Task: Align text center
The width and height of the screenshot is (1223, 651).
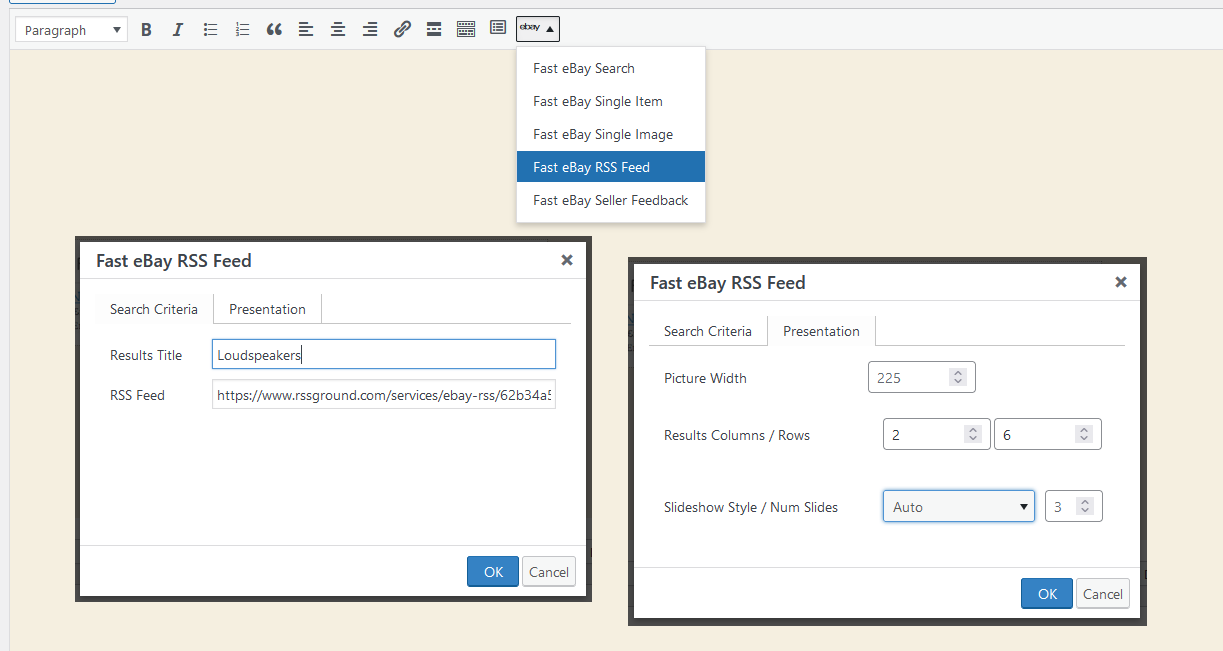Action: click(338, 30)
